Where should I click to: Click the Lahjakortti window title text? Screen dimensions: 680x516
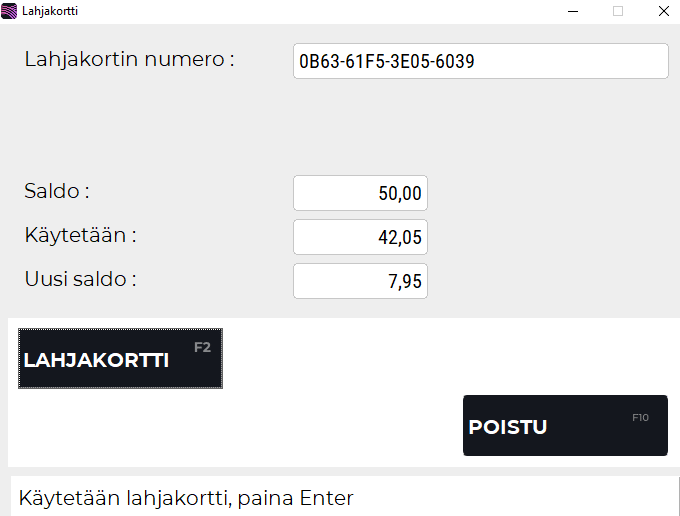pos(50,11)
